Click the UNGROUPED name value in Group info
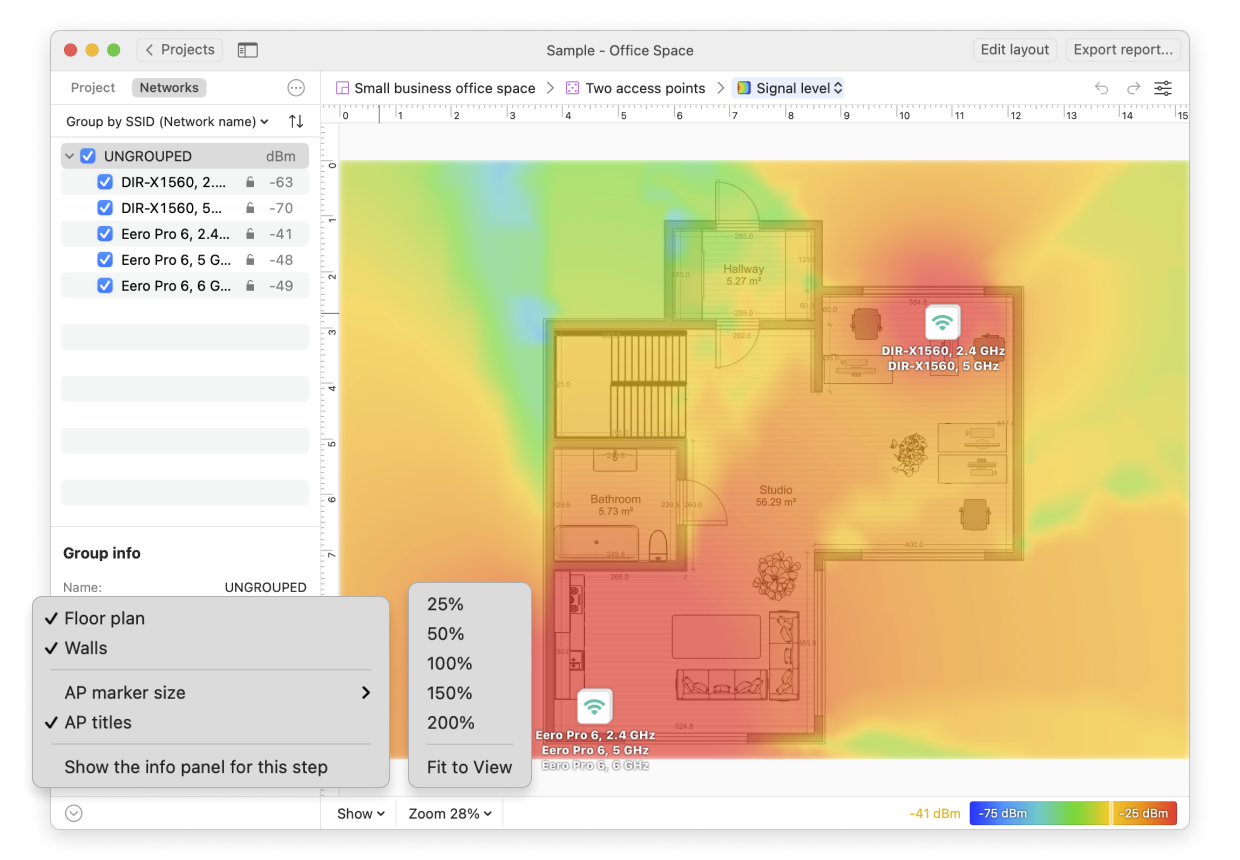 [x=265, y=587]
